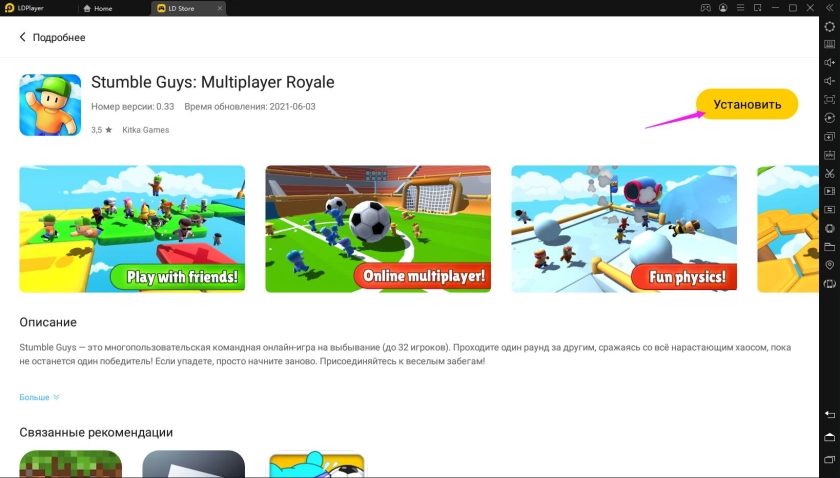Click the scissors screenshot icon
840x478 pixels.
829,173
